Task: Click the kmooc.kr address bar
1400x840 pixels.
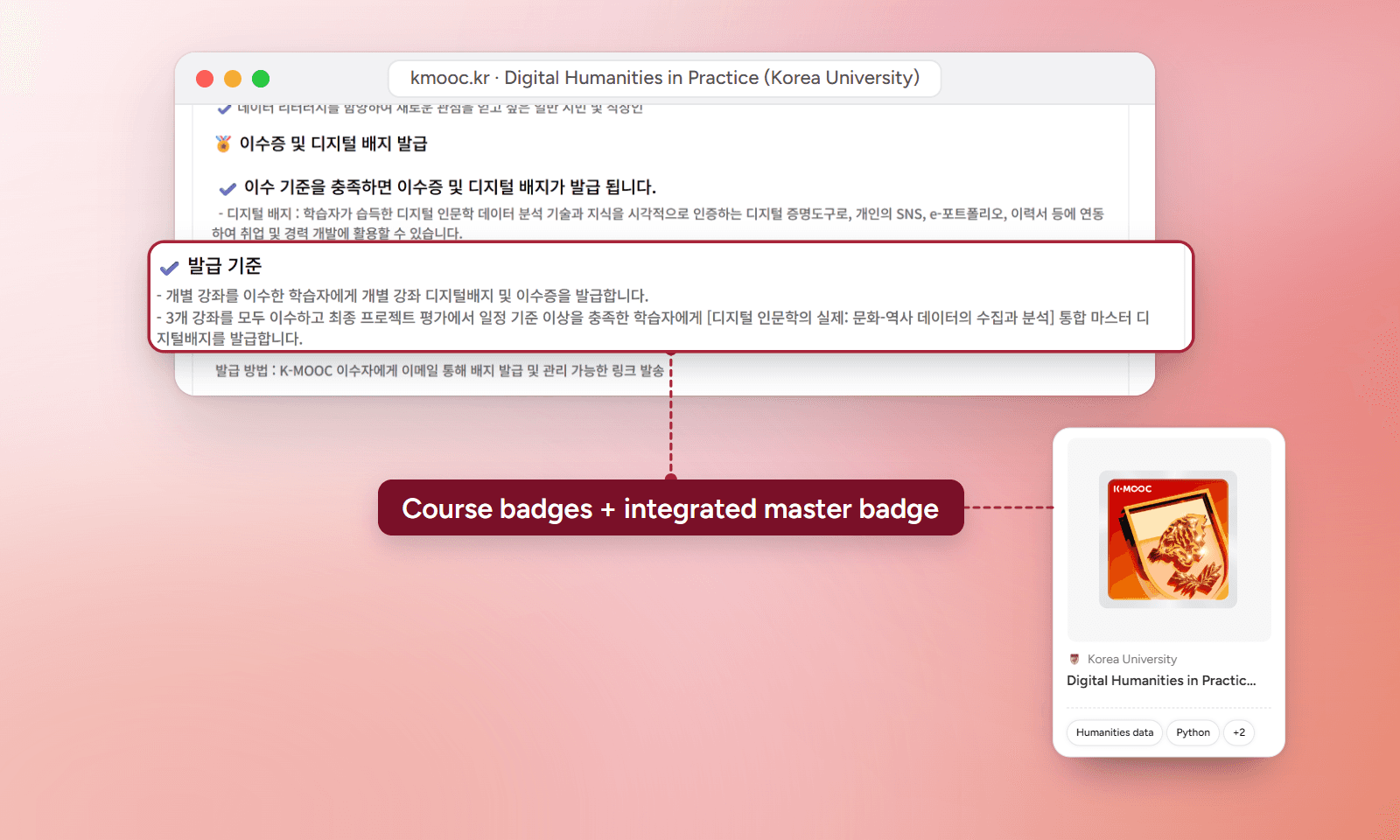Action: (x=664, y=79)
